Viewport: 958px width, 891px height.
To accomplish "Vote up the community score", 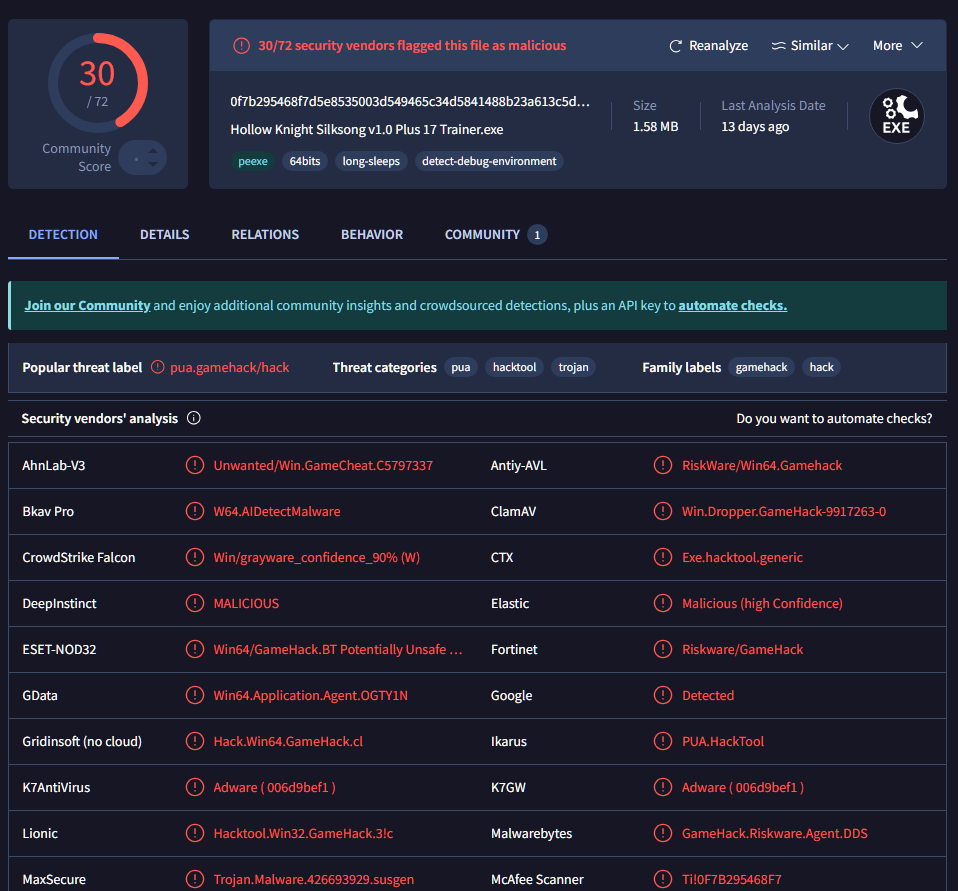I will pos(153,151).
